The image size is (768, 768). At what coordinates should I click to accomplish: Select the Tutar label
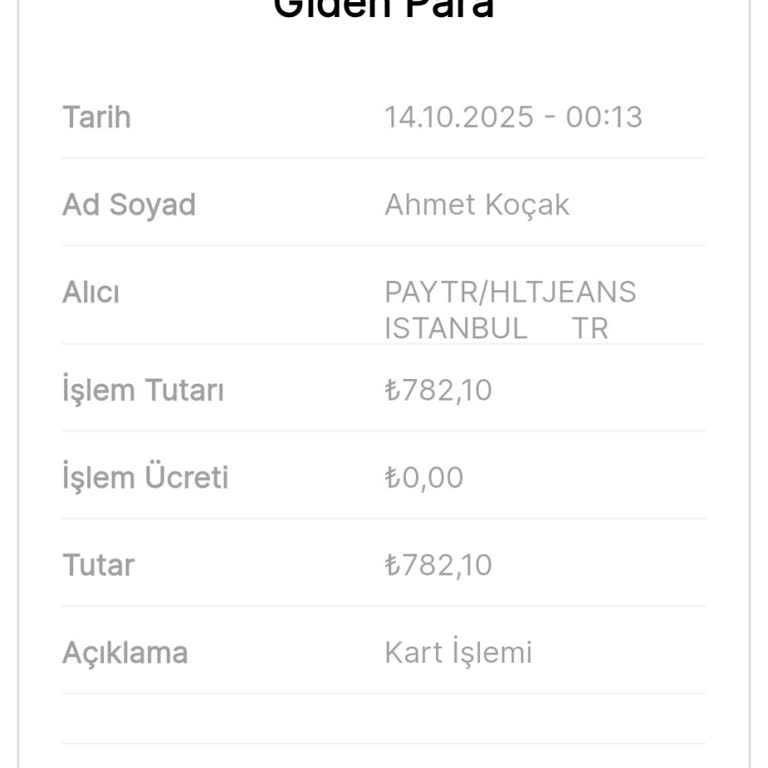point(98,565)
